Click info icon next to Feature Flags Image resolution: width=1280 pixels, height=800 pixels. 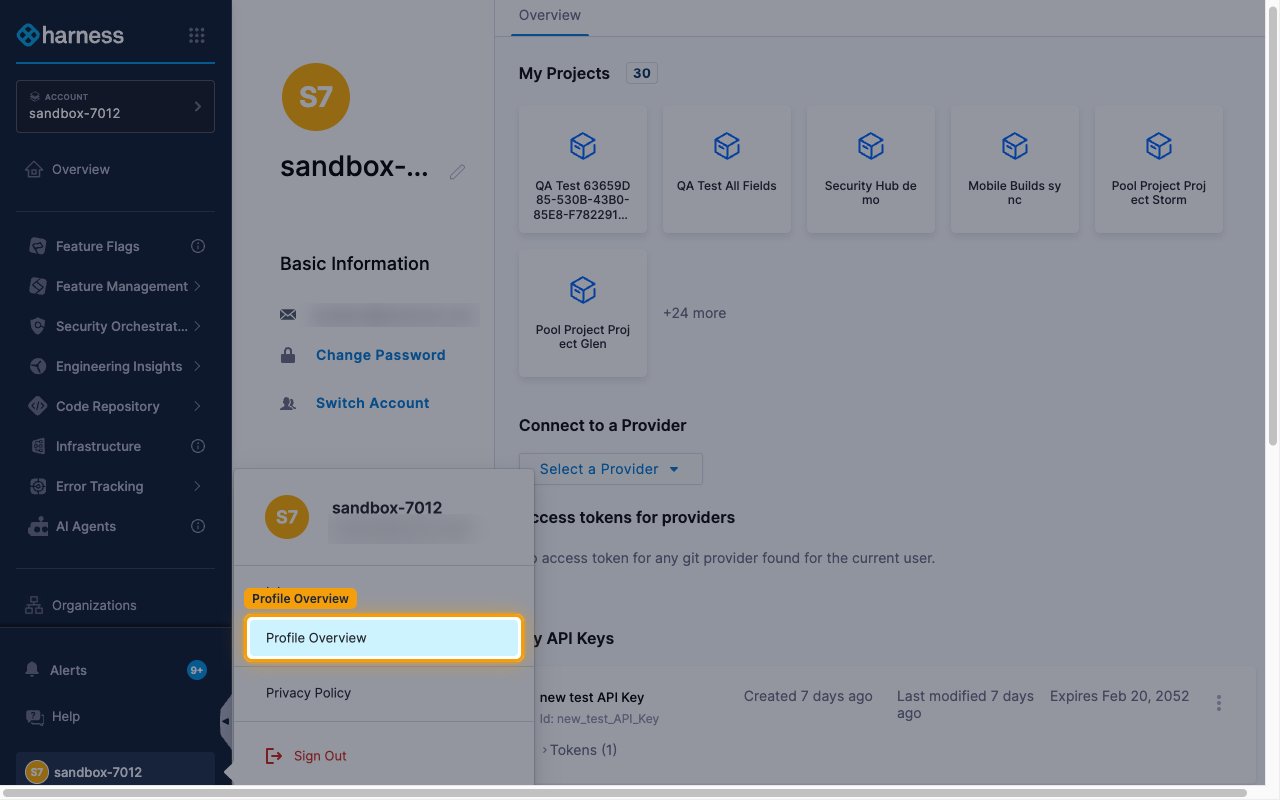(198, 246)
